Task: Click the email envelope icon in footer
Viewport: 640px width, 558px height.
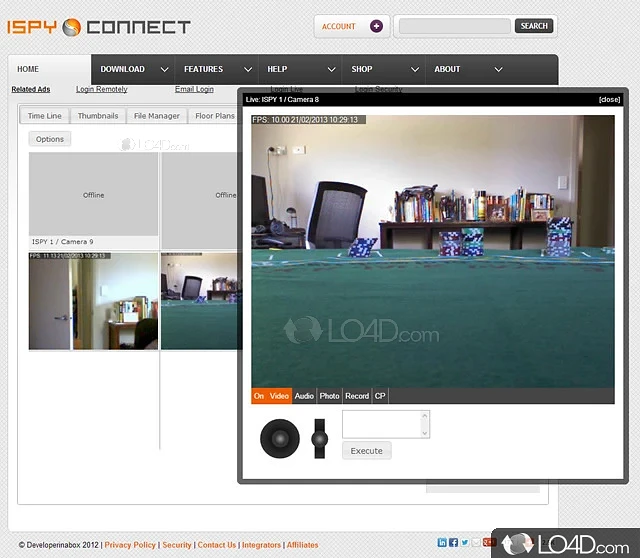Action: pyautogui.click(x=476, y=542)
